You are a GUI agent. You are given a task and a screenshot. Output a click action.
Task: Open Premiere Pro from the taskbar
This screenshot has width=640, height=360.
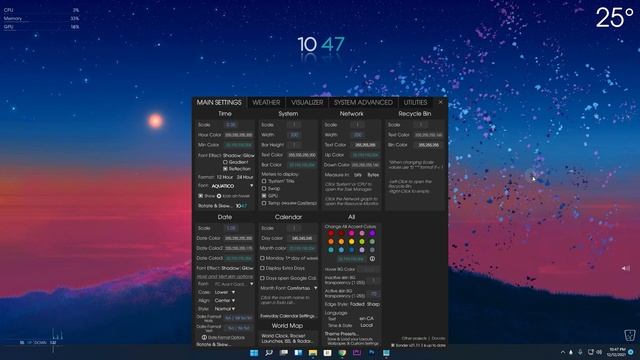tap(357, 353)
